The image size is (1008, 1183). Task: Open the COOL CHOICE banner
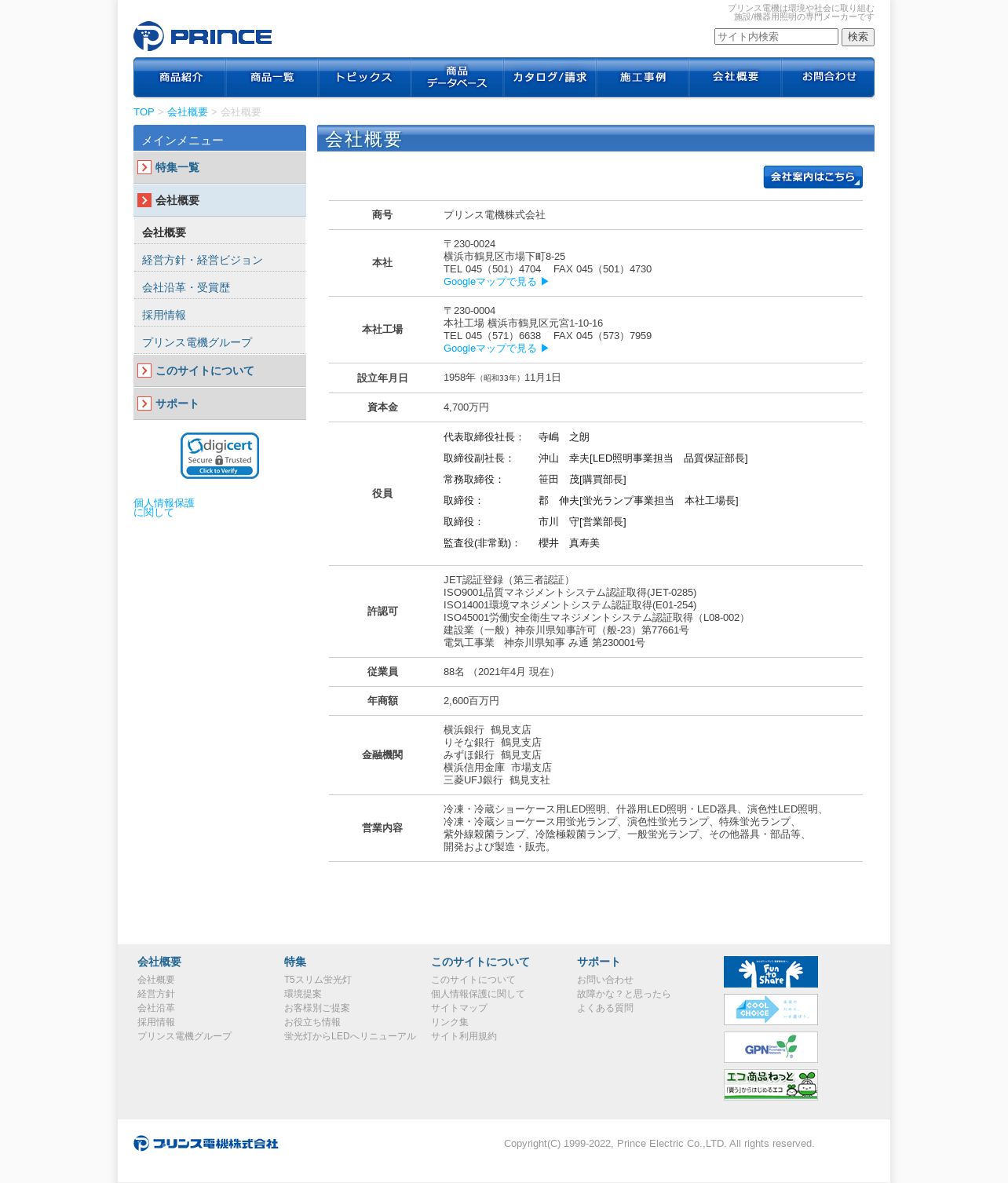(x=771, y=1010)
